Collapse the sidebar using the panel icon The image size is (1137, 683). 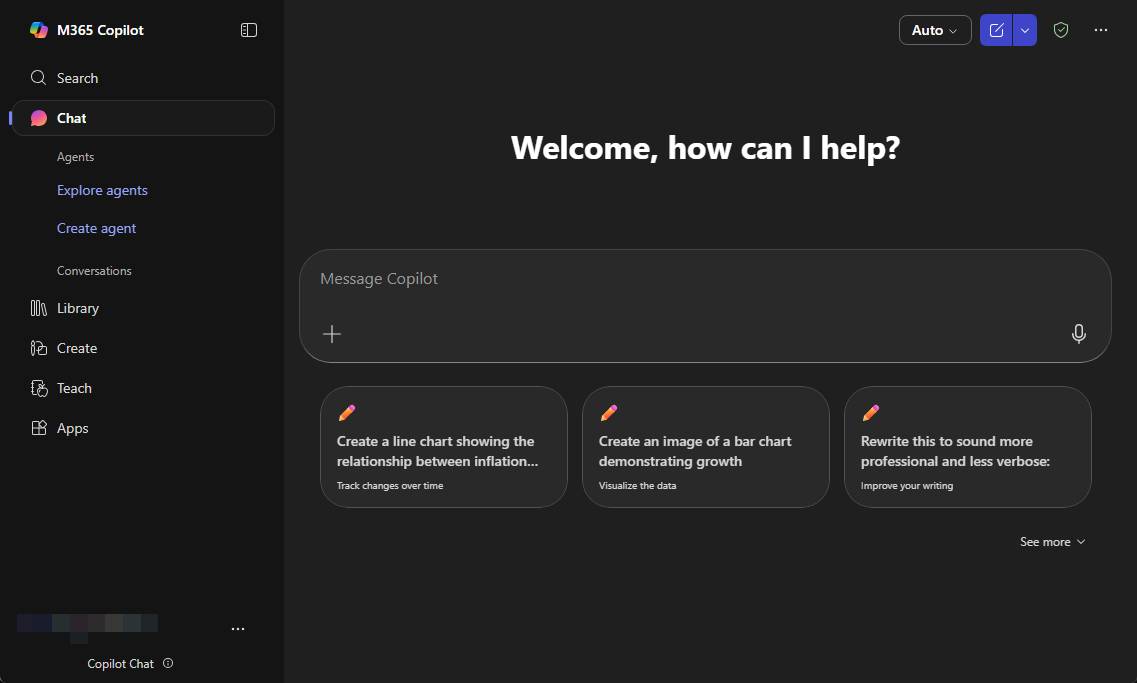click(x=248, y=29)
